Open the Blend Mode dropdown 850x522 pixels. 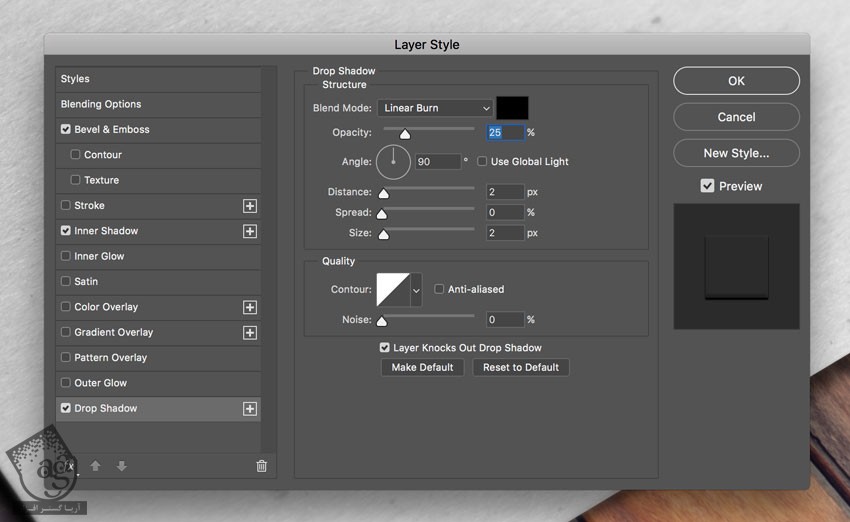tap(435, 108)
